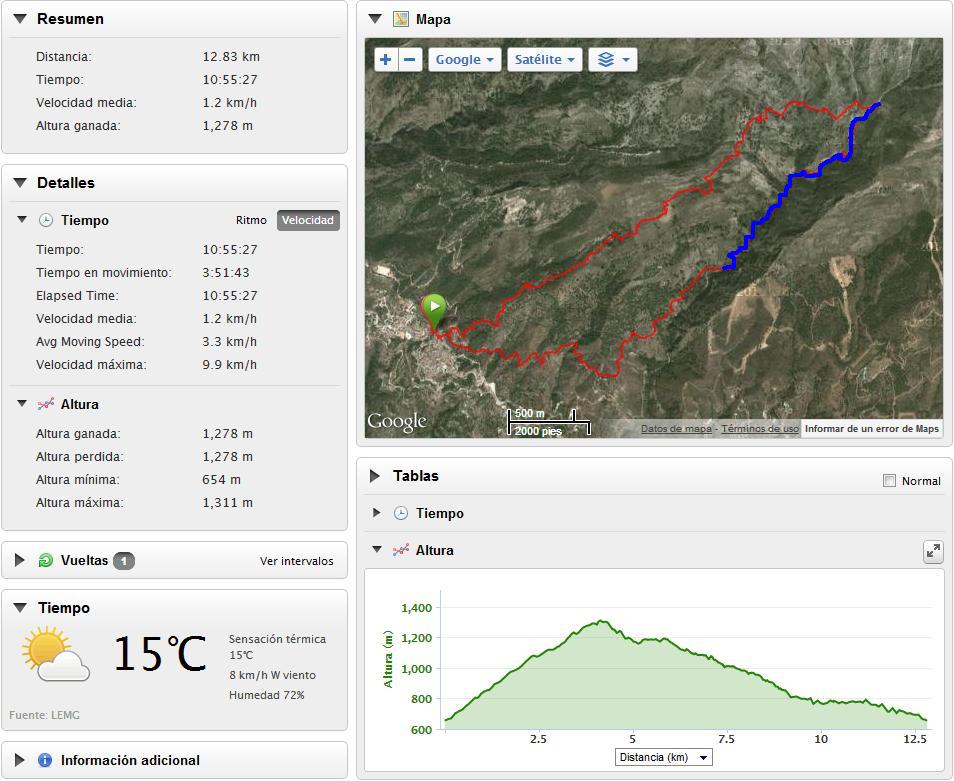Click the map icon beside Mapa title

click(x=400, y=19)
